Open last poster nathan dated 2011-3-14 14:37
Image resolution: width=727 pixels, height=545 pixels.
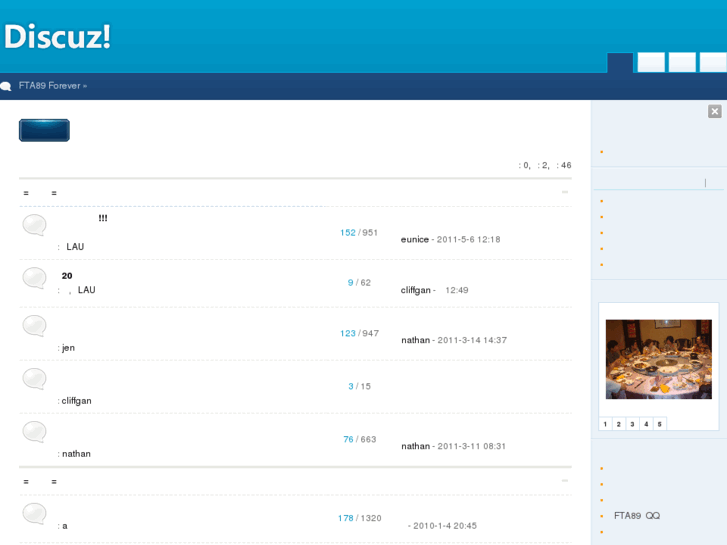pos(415,340)
